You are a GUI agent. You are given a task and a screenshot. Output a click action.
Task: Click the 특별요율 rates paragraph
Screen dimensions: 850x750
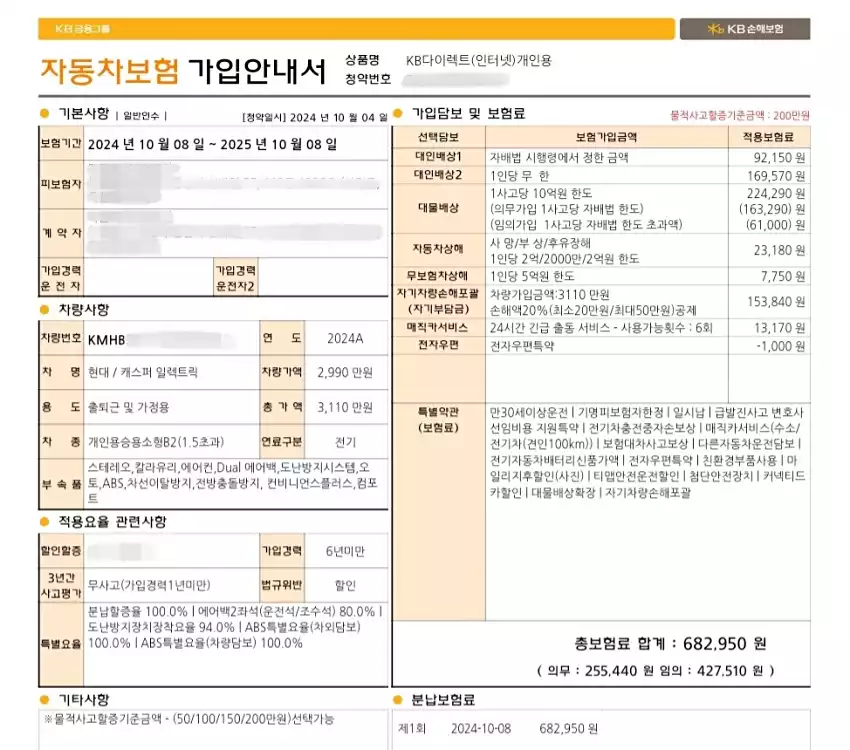pyautogui.click(x=235, y=628)
